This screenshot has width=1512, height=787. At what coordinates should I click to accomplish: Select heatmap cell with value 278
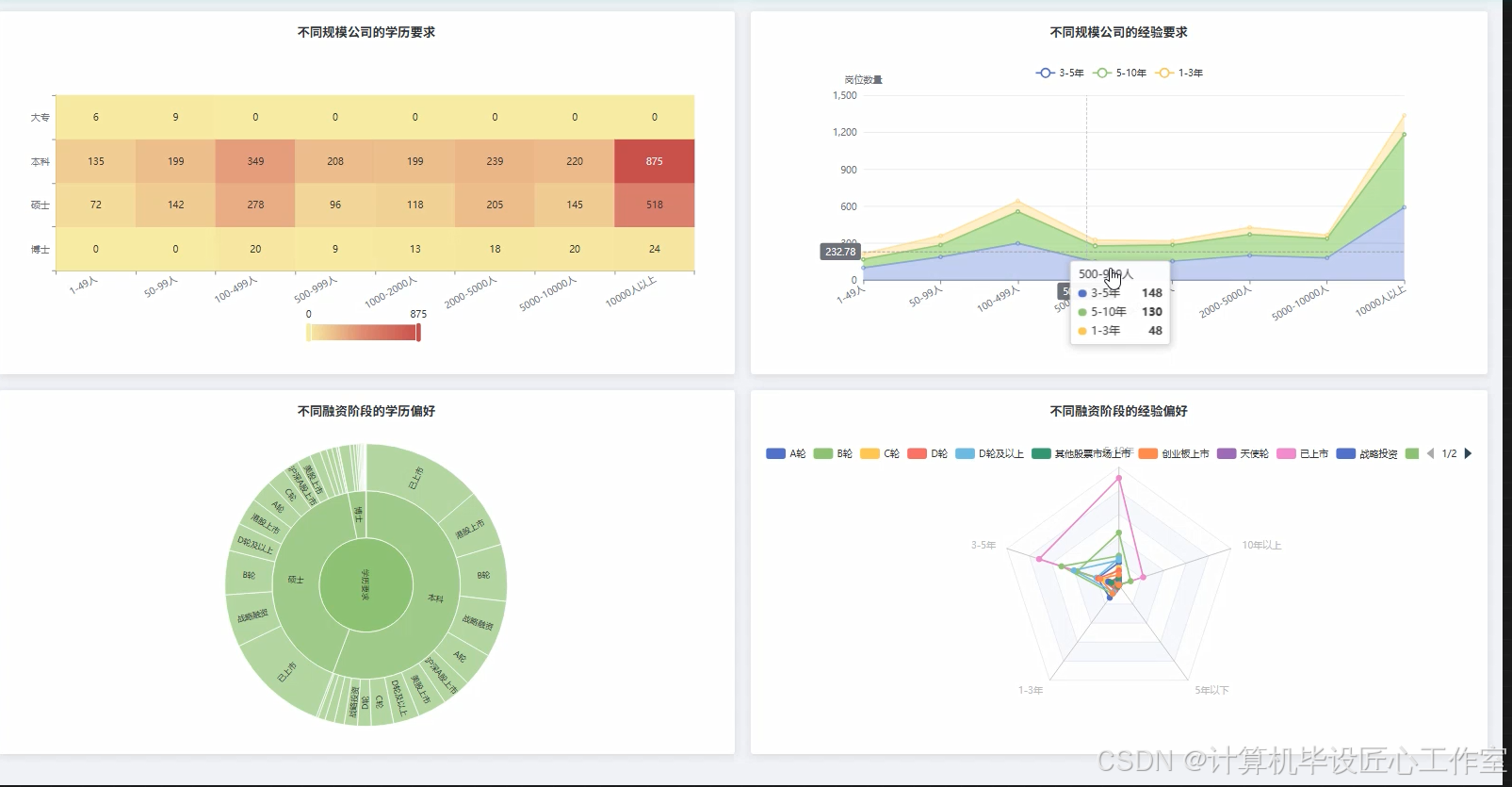point(255,205)
